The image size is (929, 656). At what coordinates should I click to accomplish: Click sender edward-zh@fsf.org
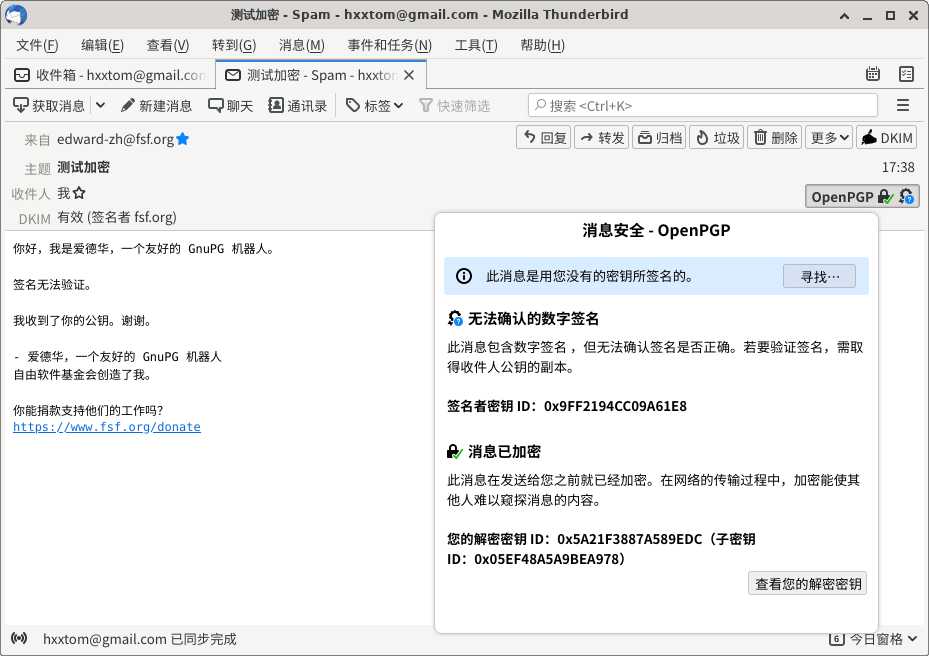(116, 139)
